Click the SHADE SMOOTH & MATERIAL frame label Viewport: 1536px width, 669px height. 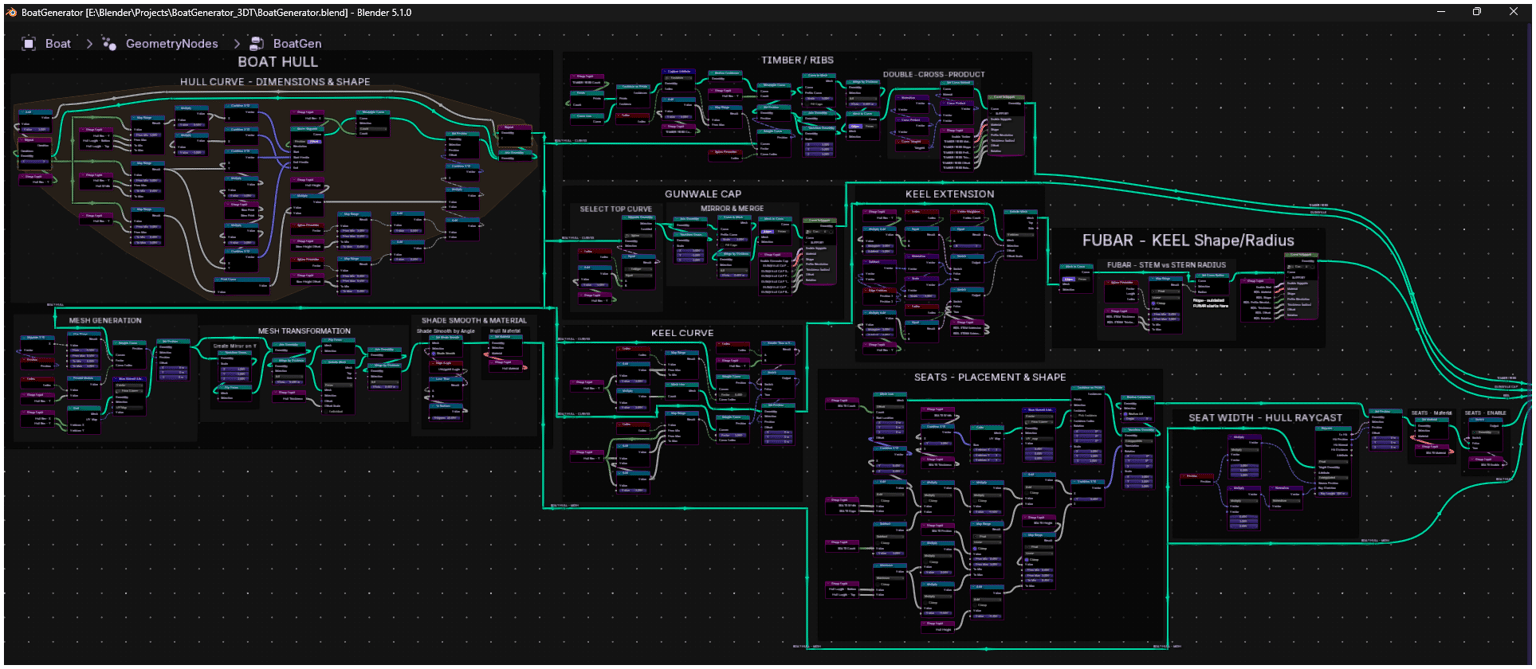point(474,320)
